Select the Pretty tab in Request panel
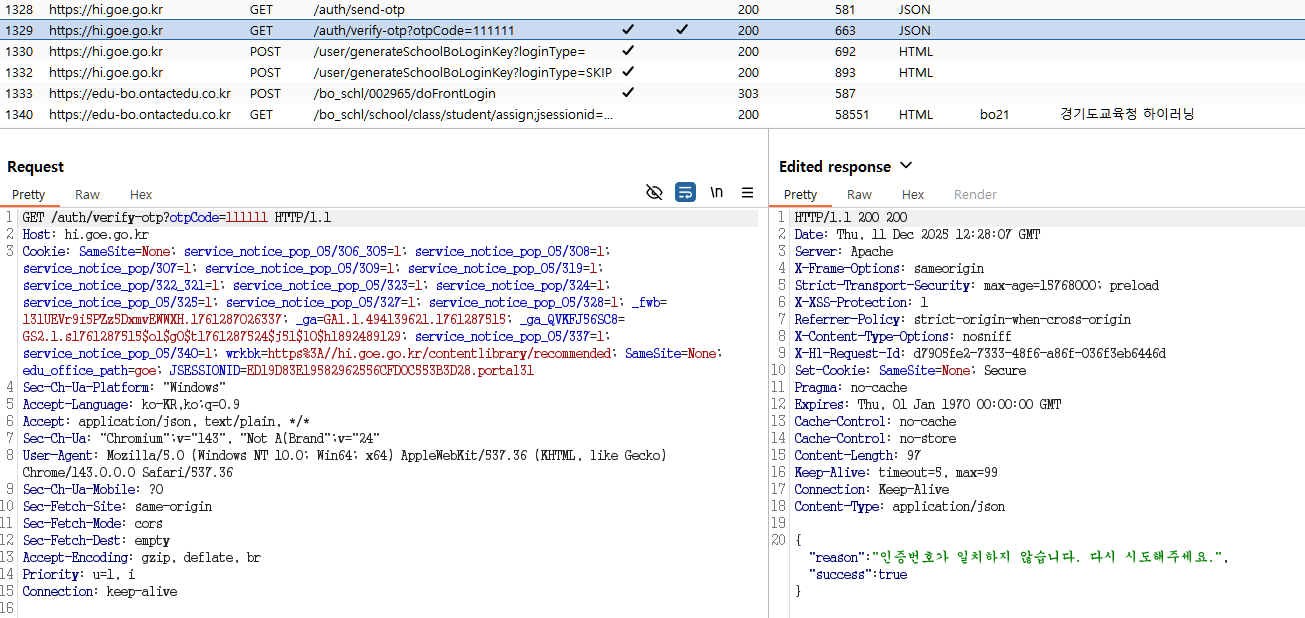Screen dimensions: 1305x618 [29, 195]
